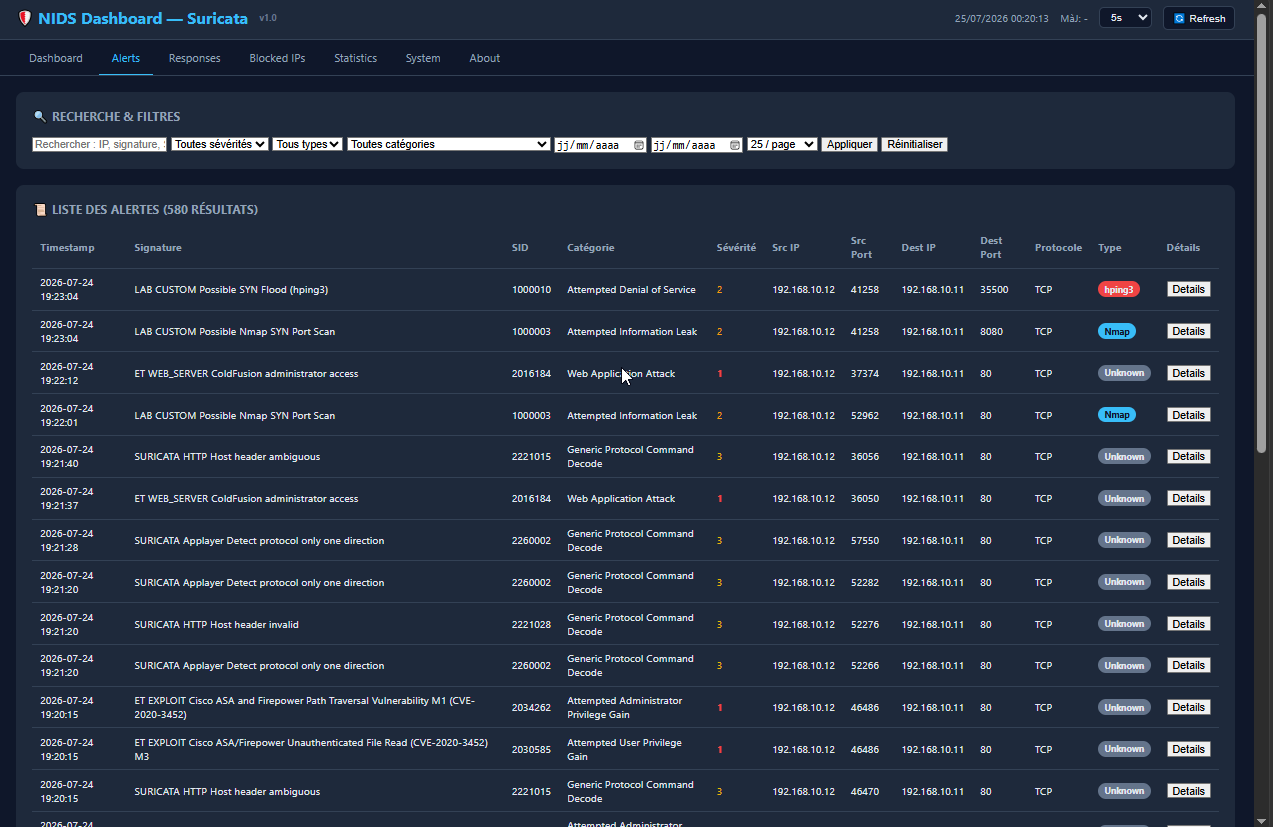Viewport: 1273px width, 827px height.
Task: Click the Refresh button
Action: 1199,18
